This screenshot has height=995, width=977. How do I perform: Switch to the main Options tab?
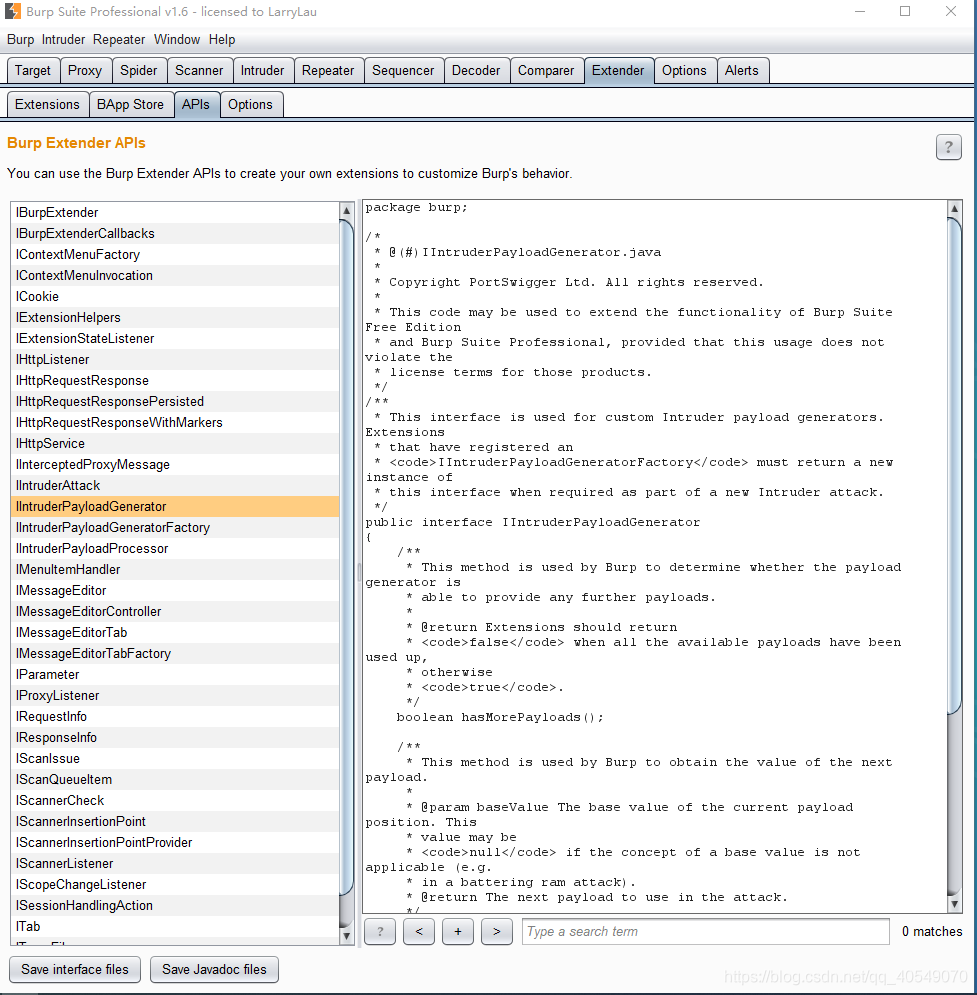pyautogui.click(x=685, y=70)
